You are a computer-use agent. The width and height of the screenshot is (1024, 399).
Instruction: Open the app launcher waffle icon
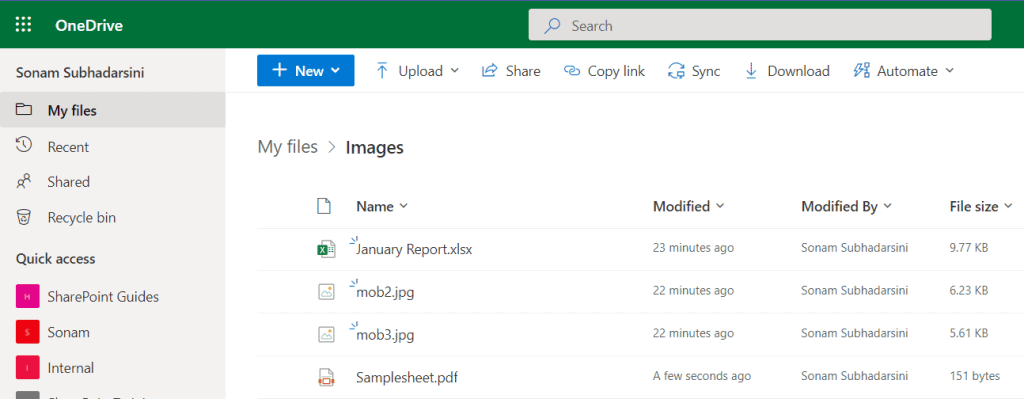click(x=24, y=25)
